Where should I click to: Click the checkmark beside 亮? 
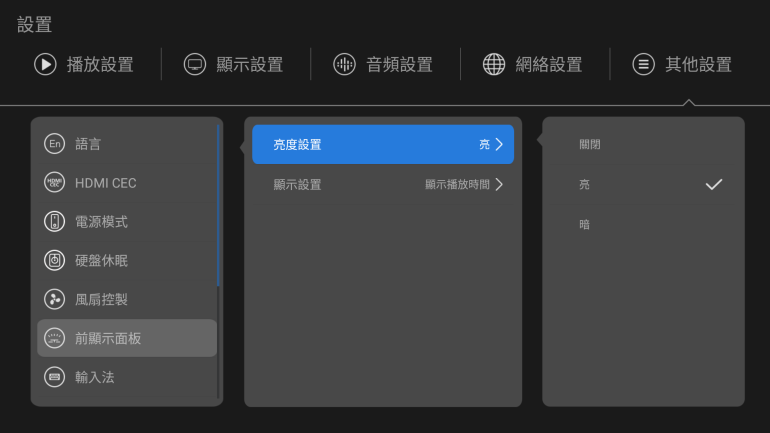(x=714, y=185)
